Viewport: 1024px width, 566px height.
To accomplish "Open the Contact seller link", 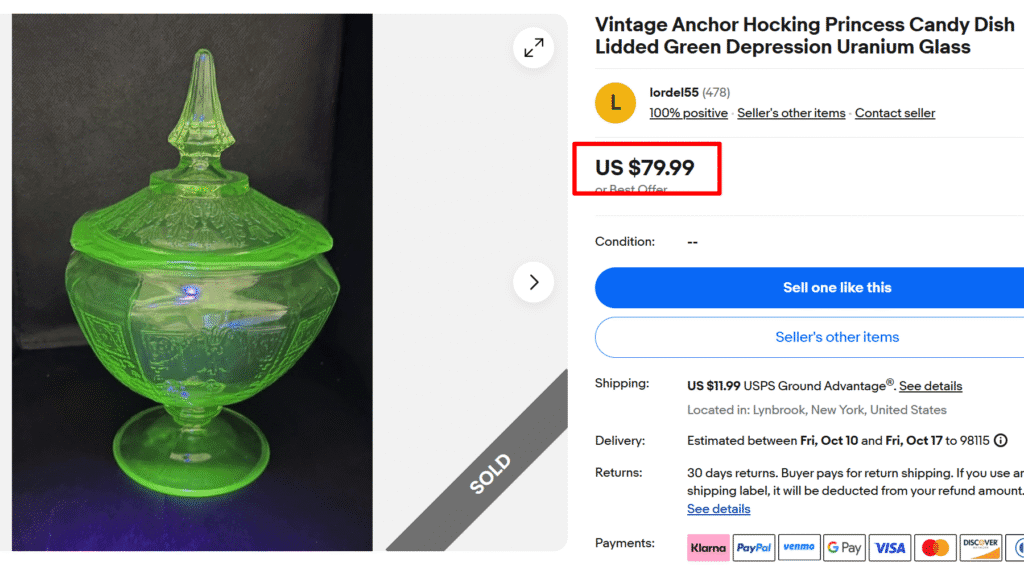I will point(895,113).
